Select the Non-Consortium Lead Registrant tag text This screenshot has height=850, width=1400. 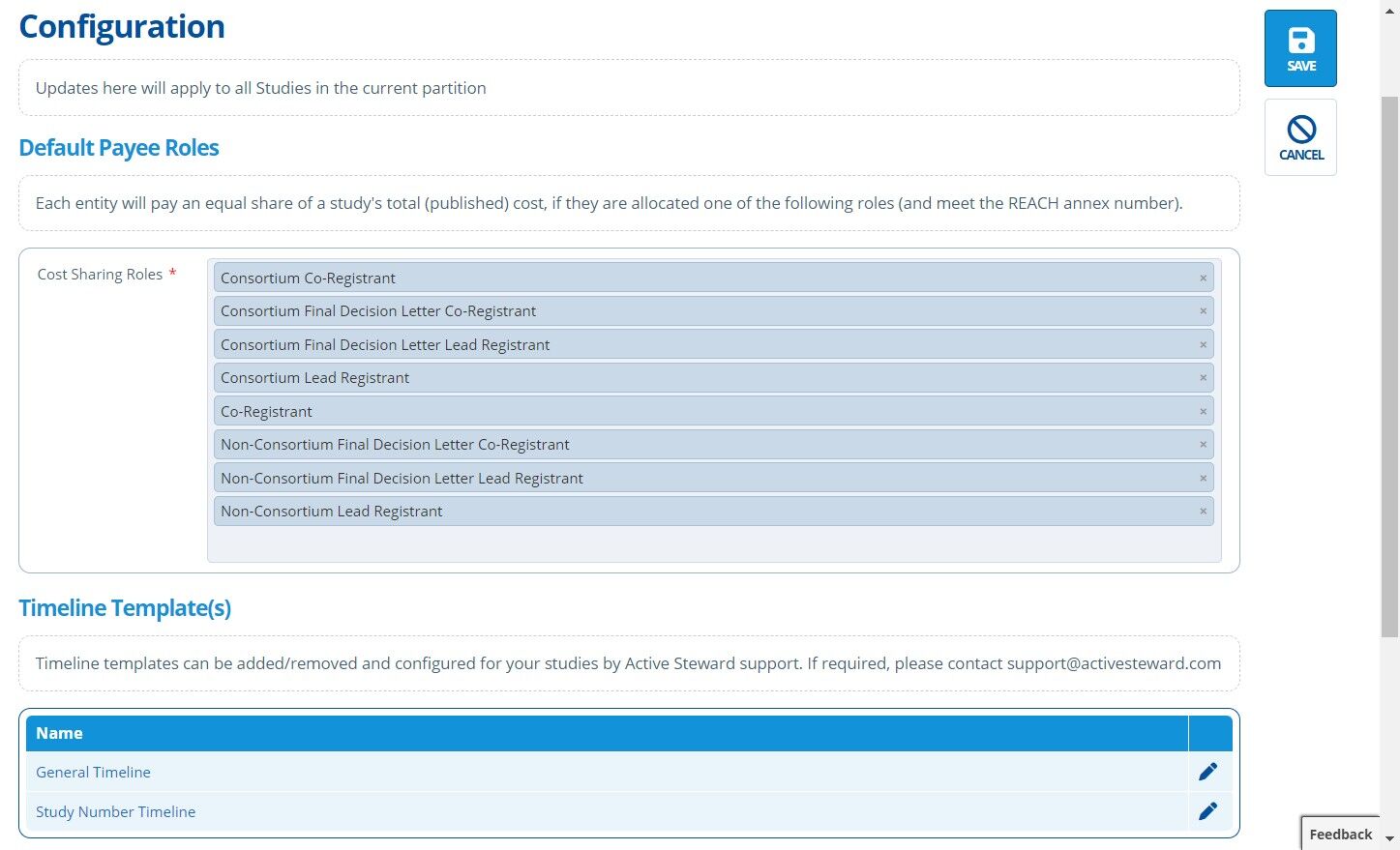(331, 512)
